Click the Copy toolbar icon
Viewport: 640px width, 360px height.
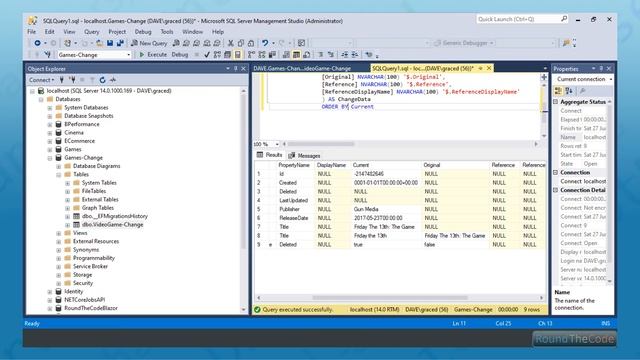(241, 43)
